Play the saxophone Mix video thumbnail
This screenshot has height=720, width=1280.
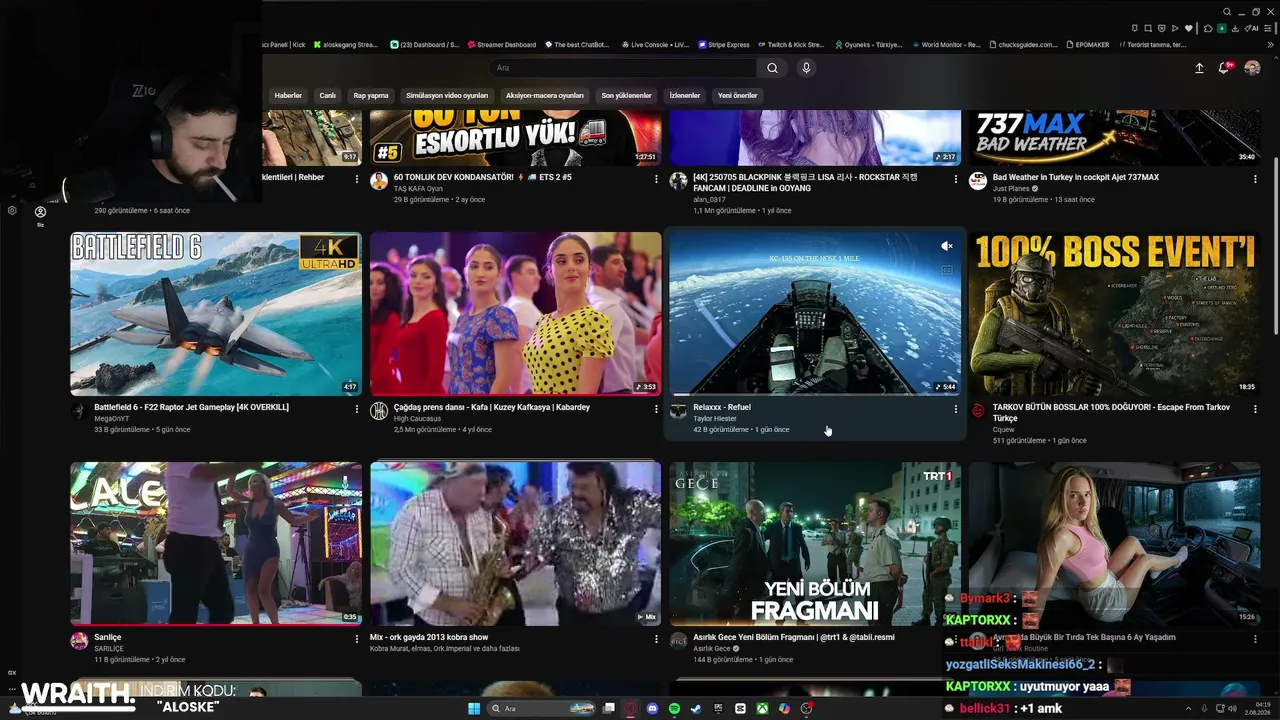[x=515, y=544]
